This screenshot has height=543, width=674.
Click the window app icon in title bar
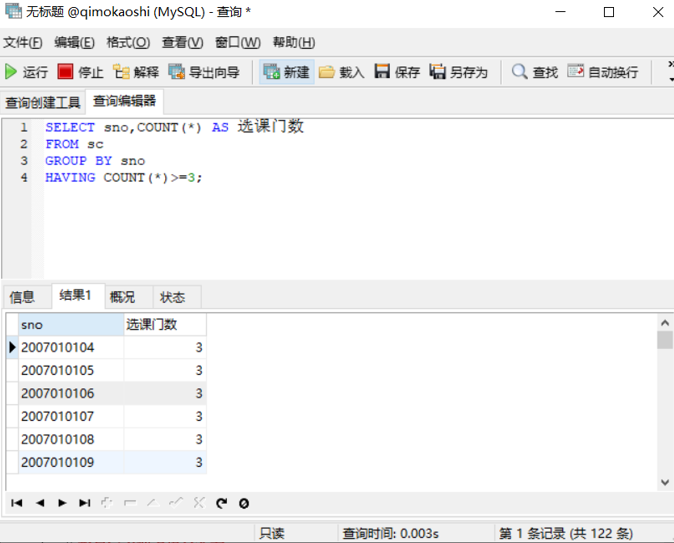[13, 11]
